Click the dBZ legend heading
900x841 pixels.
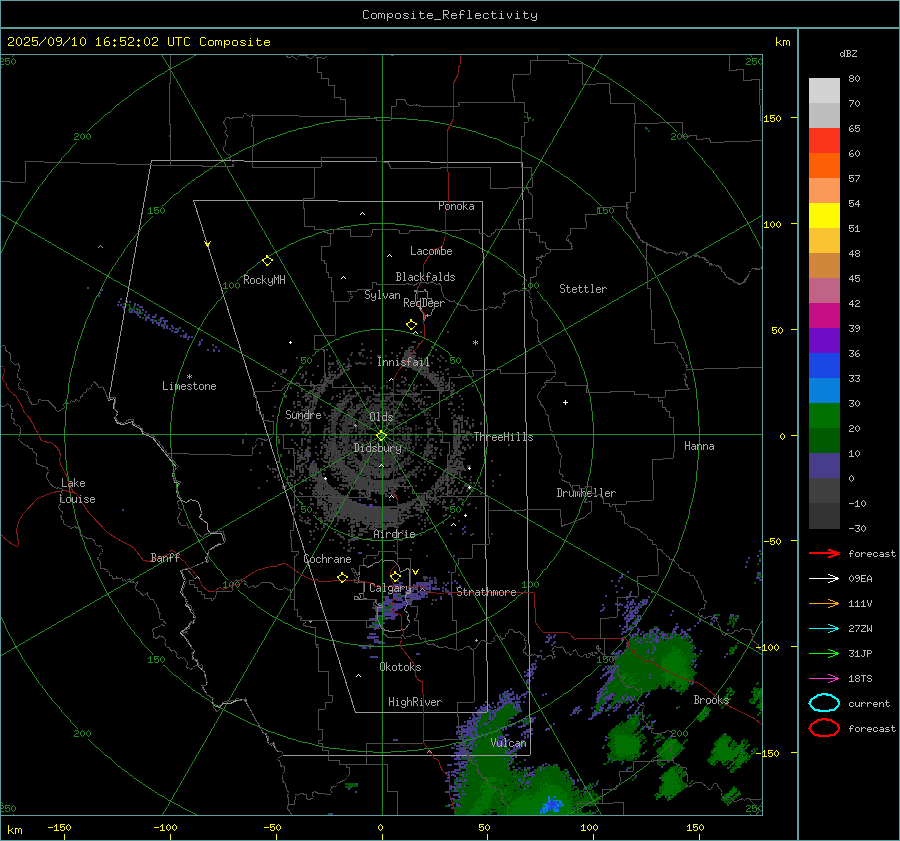pos(848,54)
